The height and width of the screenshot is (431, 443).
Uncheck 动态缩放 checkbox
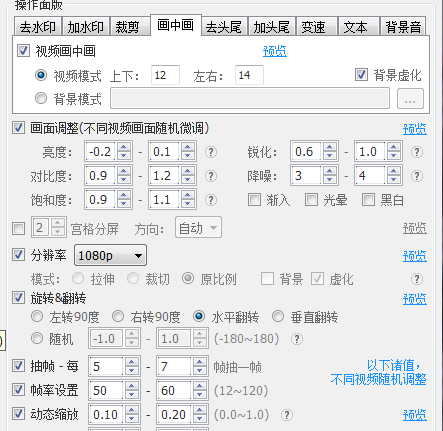pos(18,414)
